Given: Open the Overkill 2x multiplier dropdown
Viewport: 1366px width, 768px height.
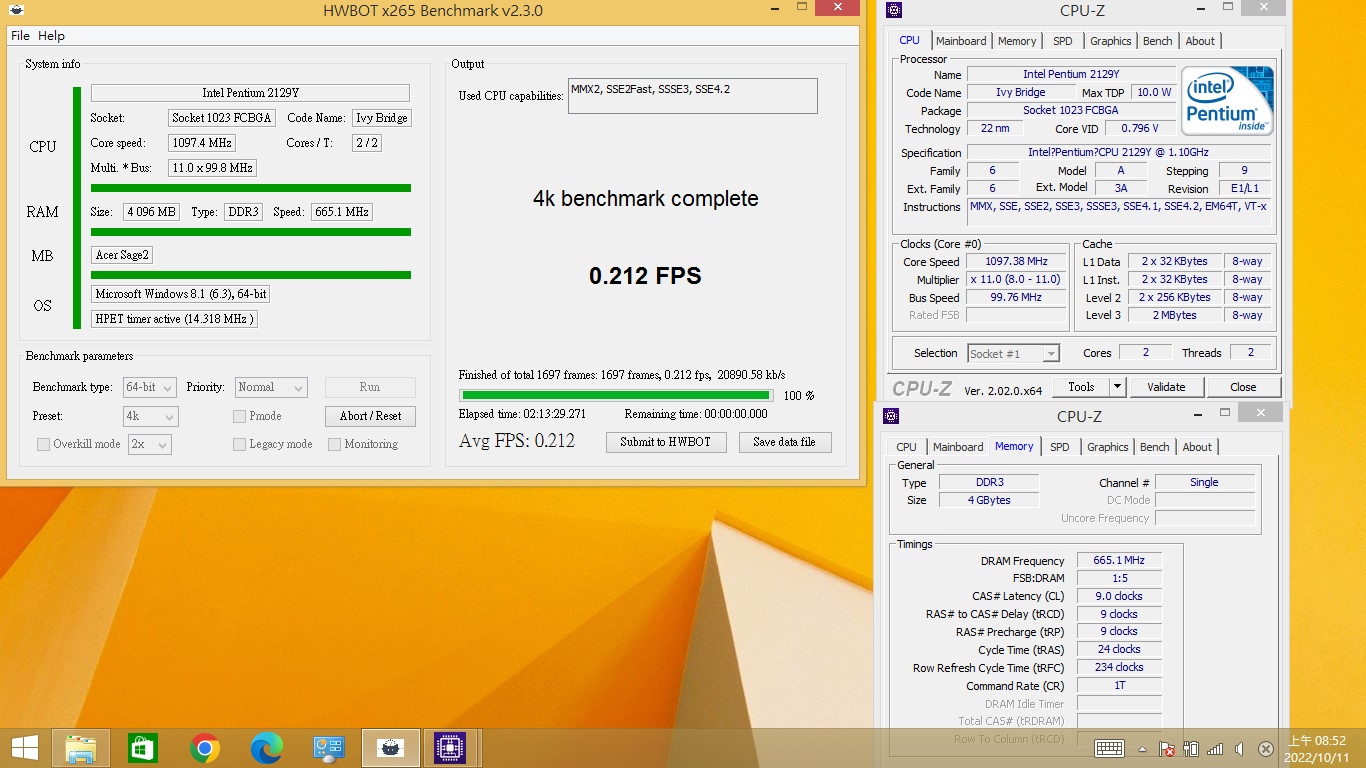Looking at the screenshot, I should [149, 444].
